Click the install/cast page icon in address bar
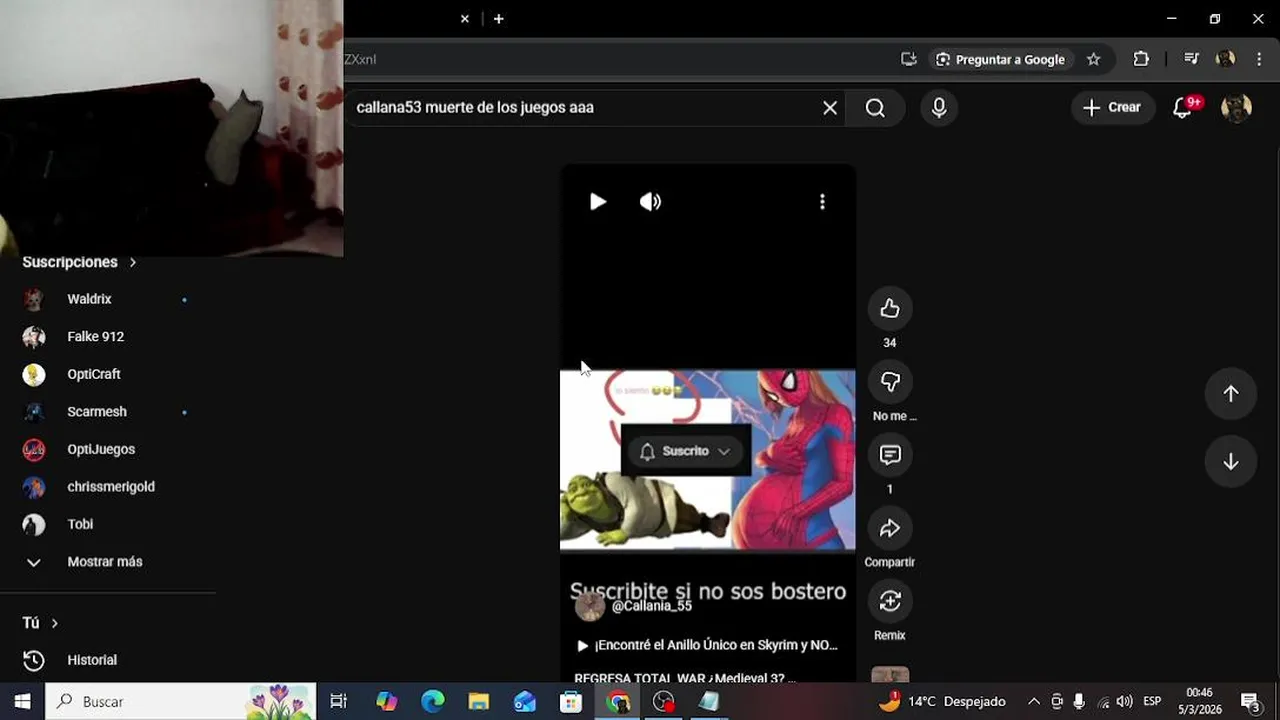The height and width of the screenshot is (720, 1280). click(x=908, y=59)
